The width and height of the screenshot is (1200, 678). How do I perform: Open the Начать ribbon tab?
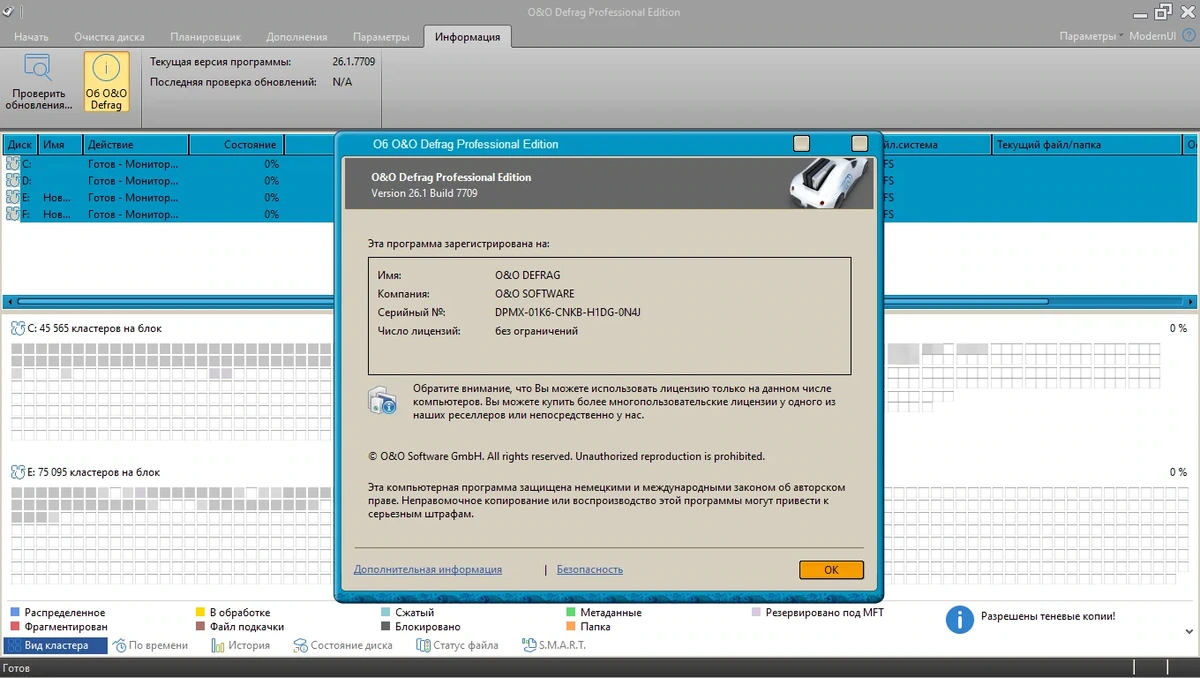(31, 37)
